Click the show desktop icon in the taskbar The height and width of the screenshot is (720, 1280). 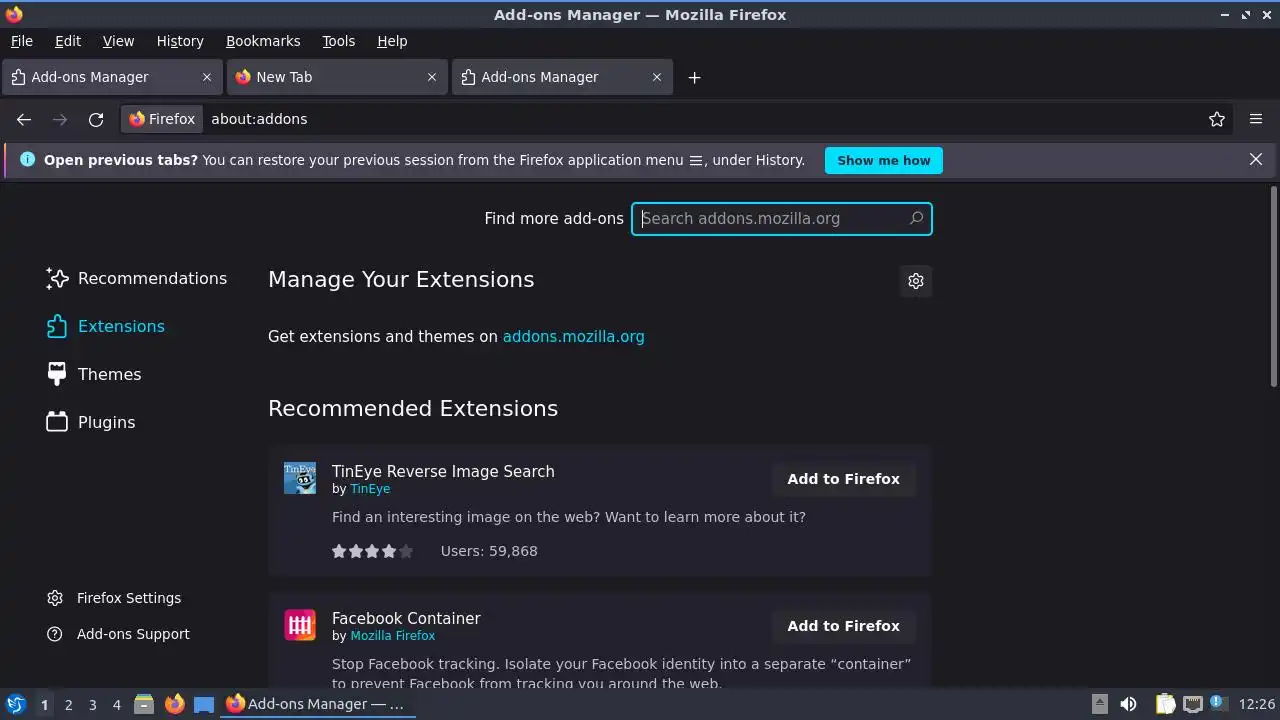pyautogui.click(x=204, y=704)
